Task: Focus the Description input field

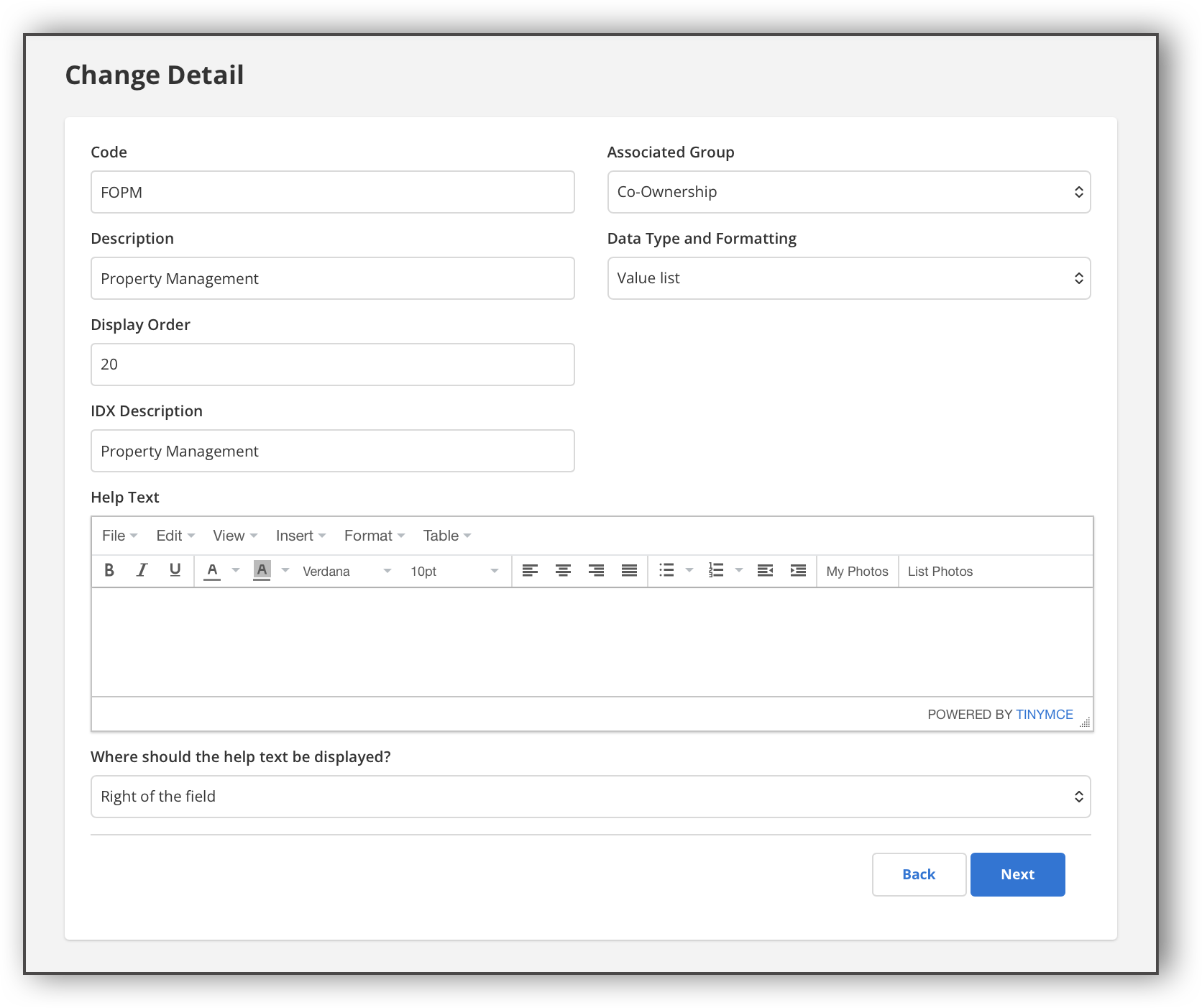Action: 333,278
